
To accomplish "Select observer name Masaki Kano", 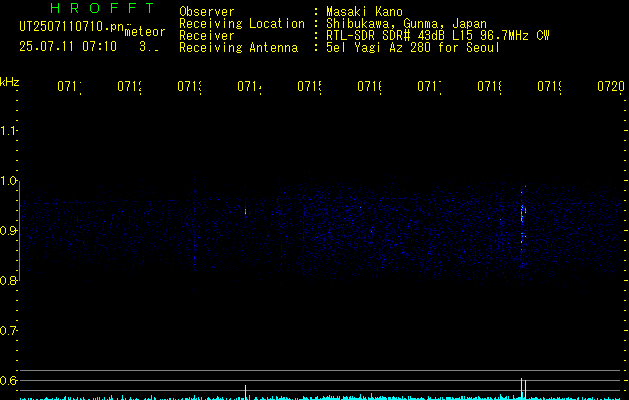I will tap(364, 11).
